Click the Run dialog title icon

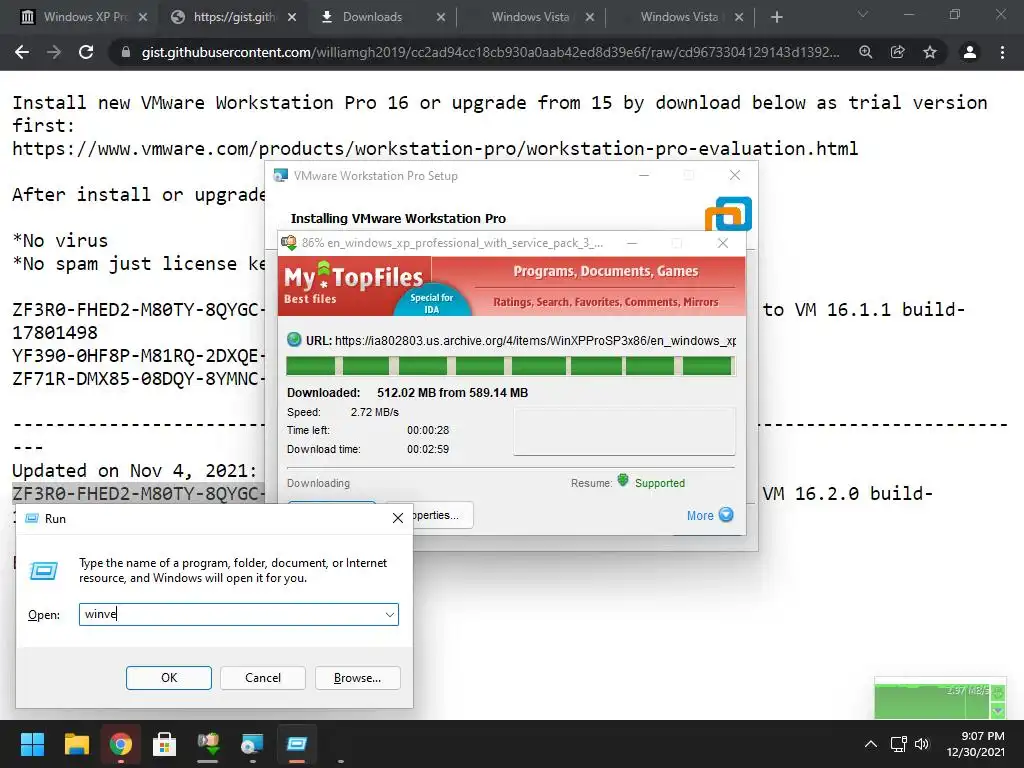click(x=31, y=519)
